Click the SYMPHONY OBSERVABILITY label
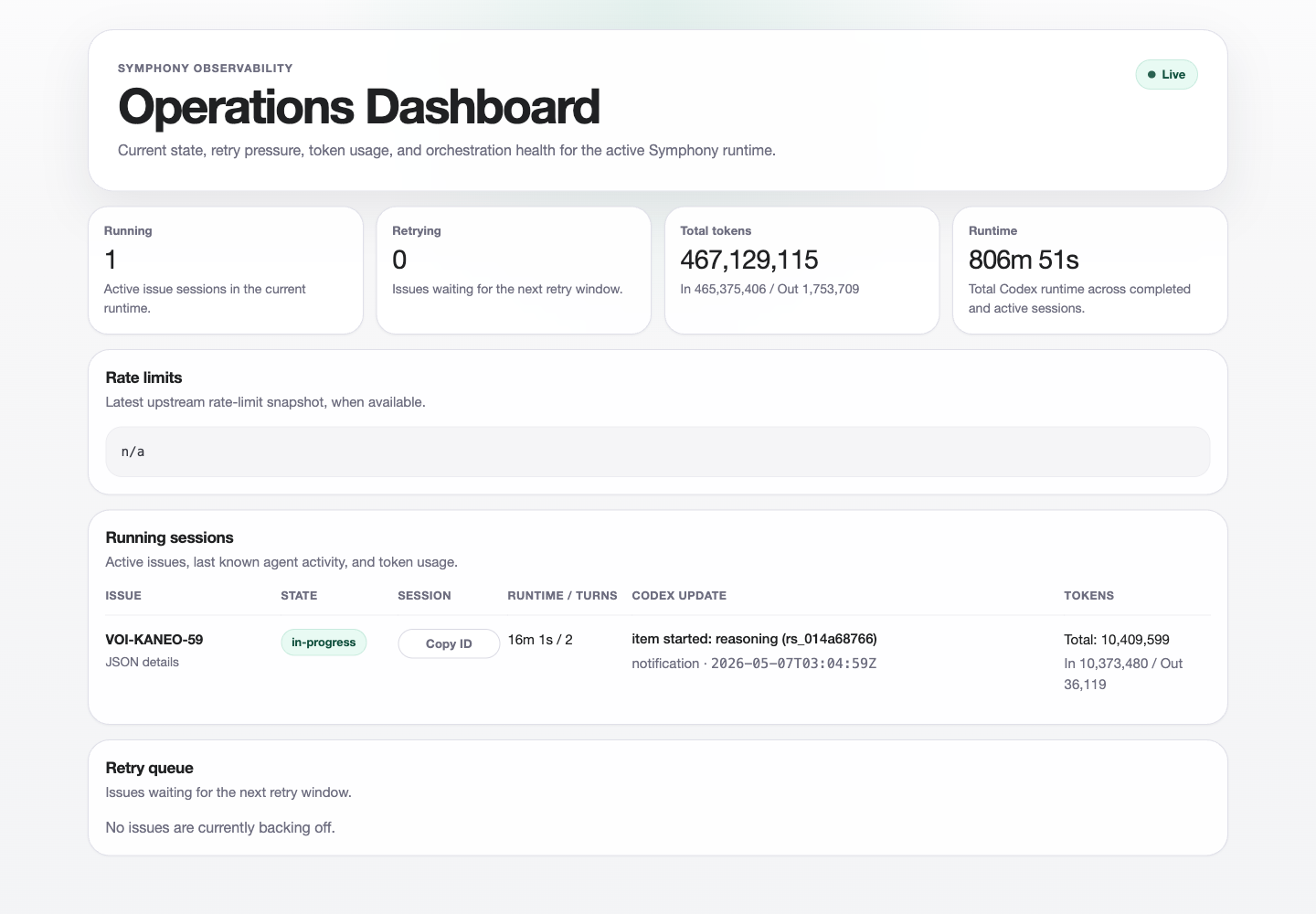 (x=206, y=68)
